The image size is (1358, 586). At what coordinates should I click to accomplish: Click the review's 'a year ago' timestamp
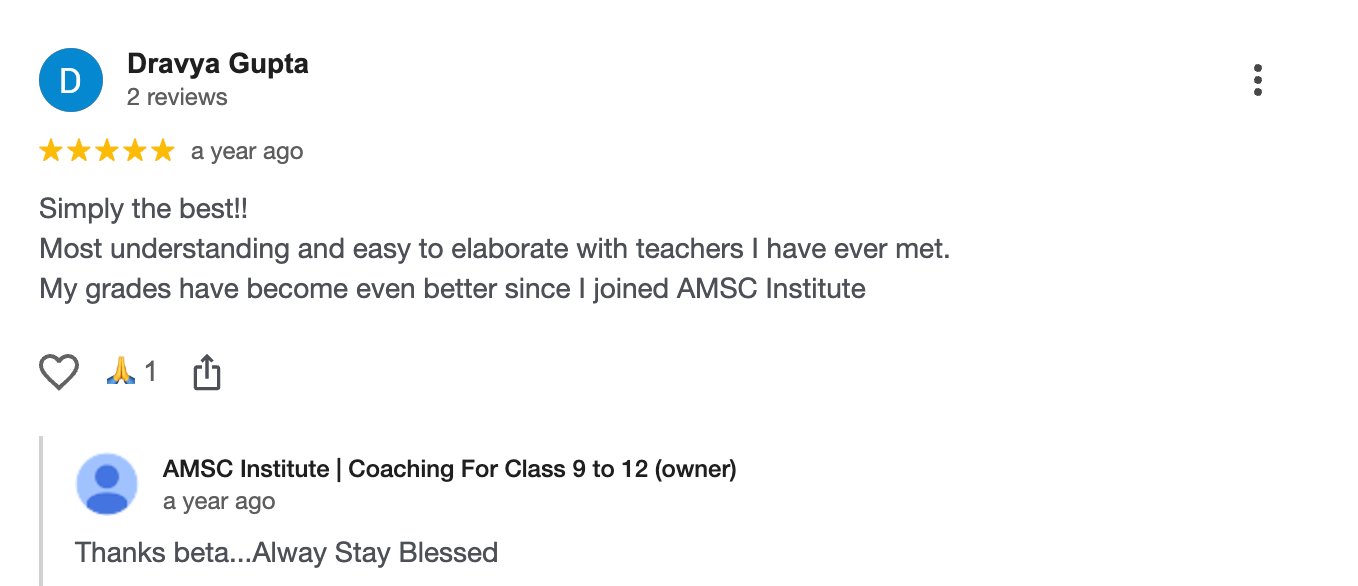coord(247,152)
